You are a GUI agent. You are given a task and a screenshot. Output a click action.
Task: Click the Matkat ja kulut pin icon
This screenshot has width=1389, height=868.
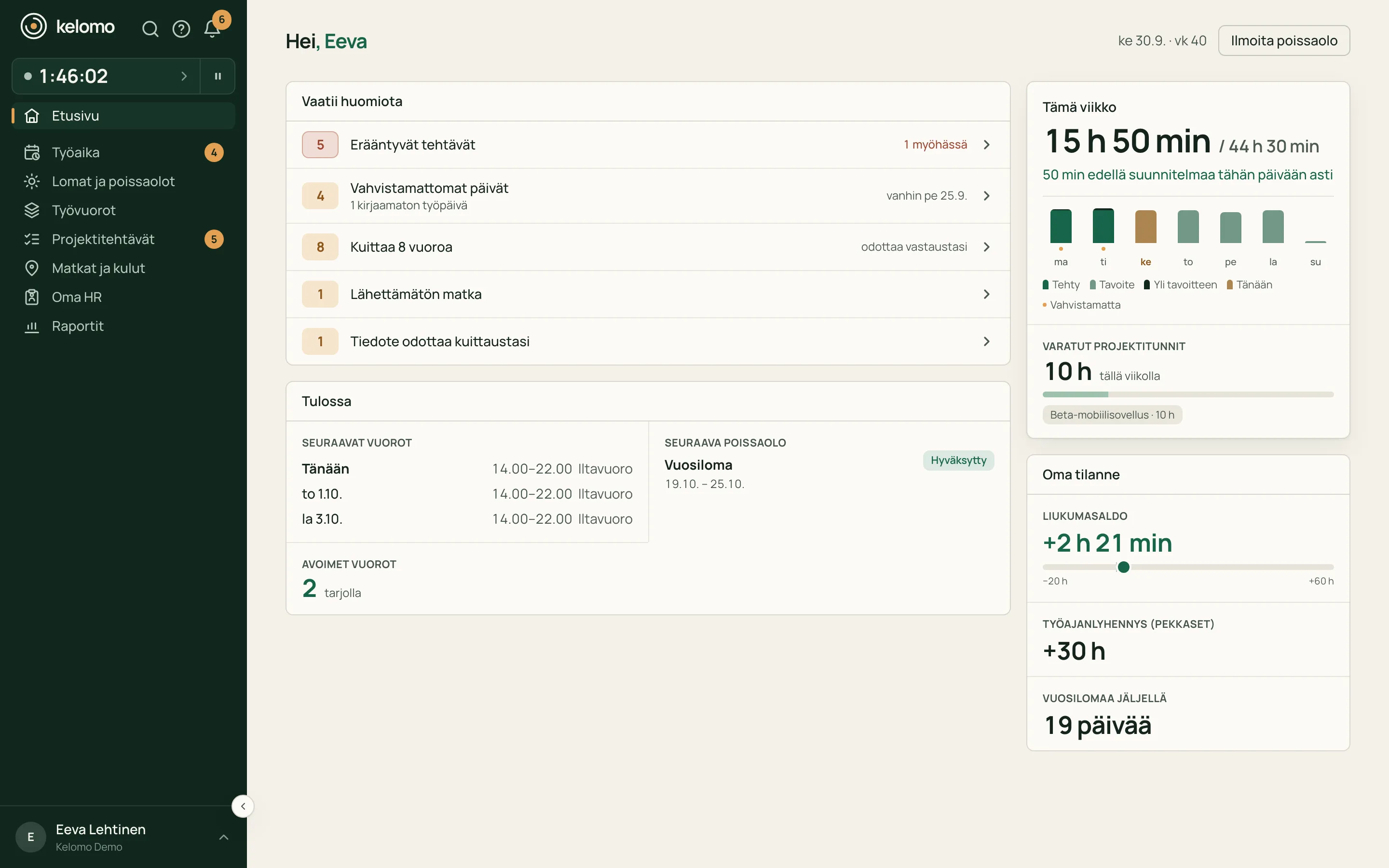[x=32, y=268]
